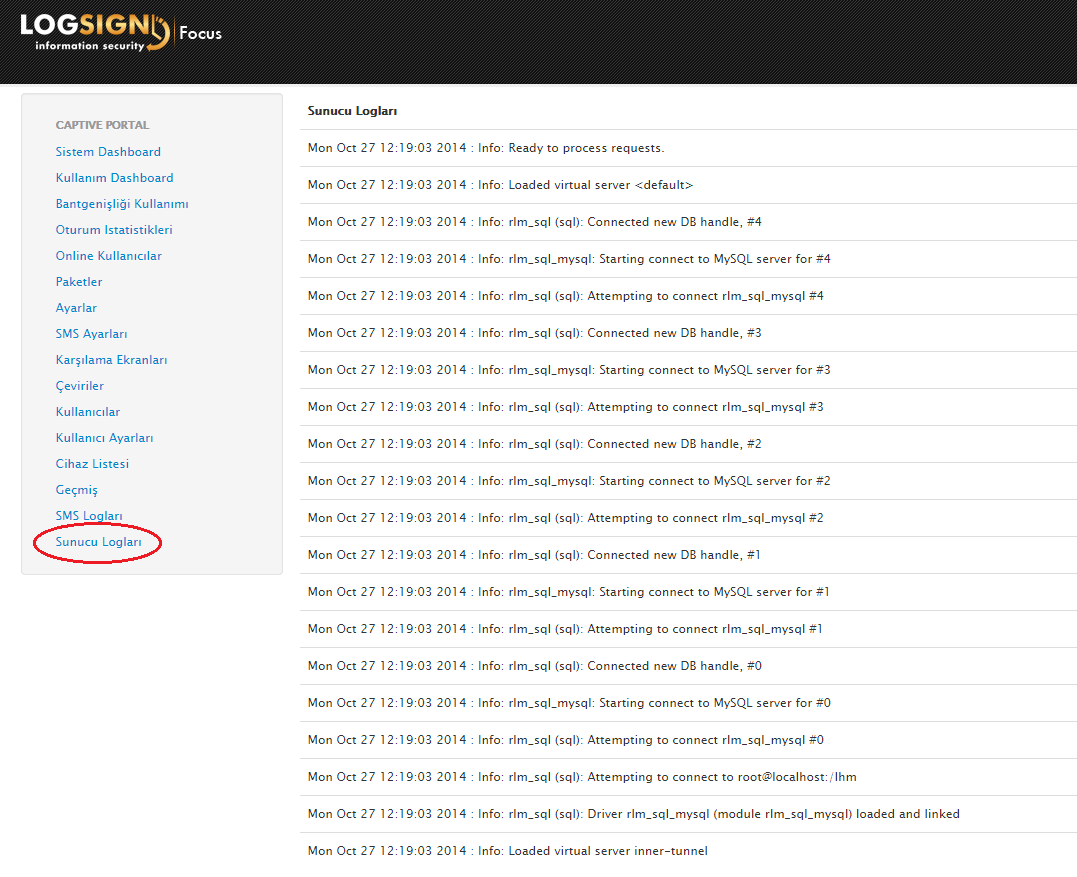
Task: Go to Bantgenişliği Kullanımı page
Action: 122,204
